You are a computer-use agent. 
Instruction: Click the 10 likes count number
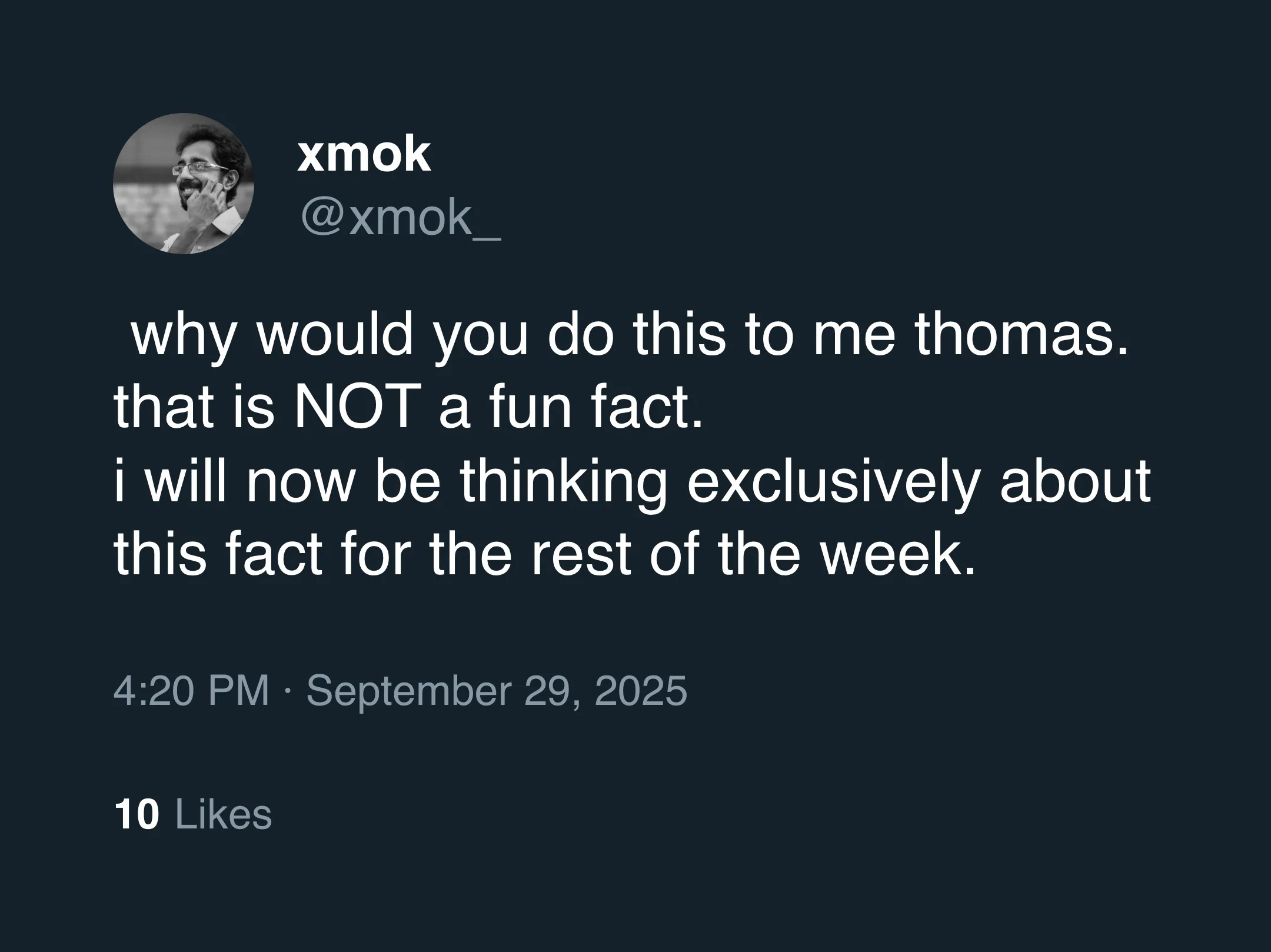pos(137,814)
